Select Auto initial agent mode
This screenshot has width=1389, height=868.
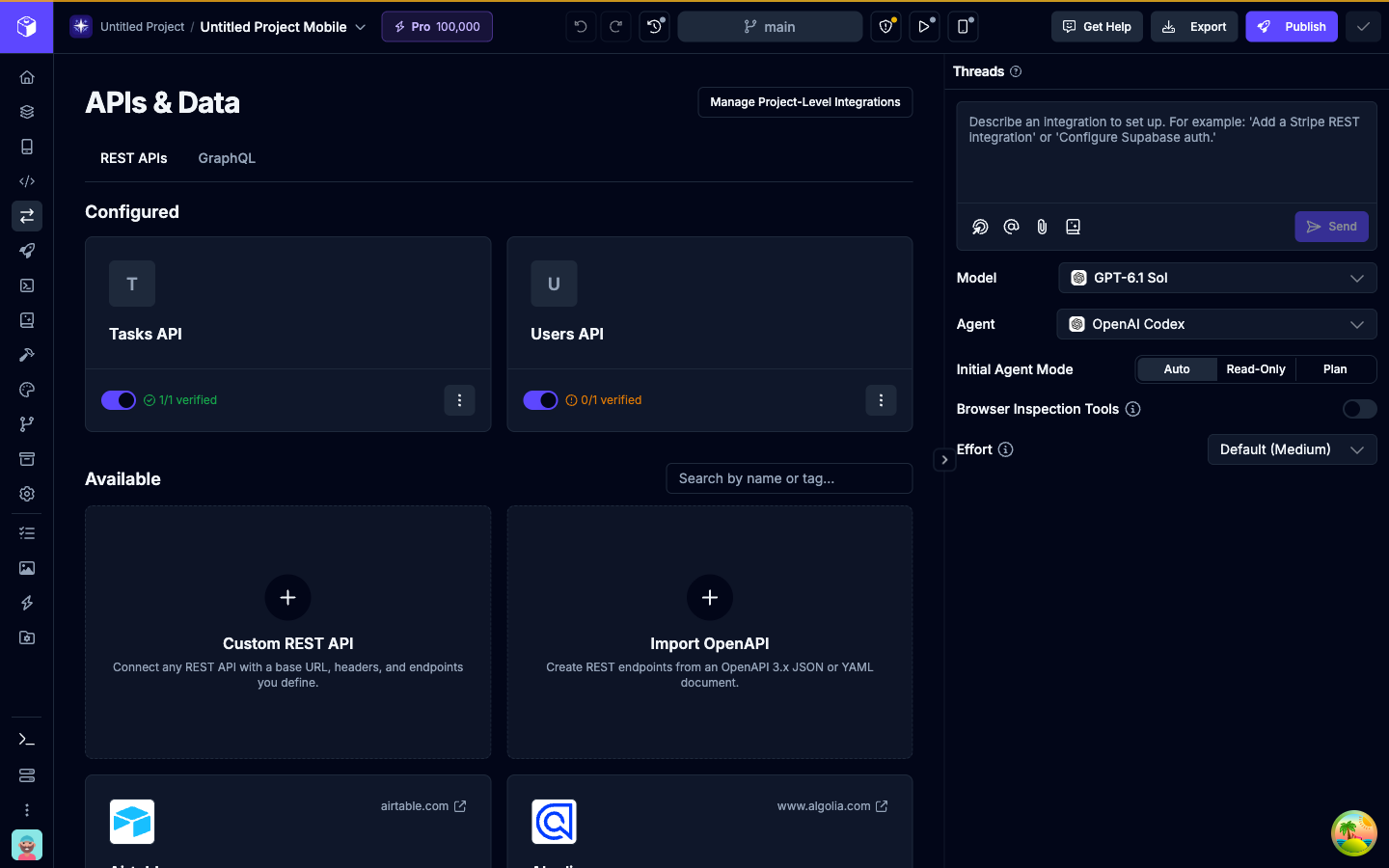1177,369
